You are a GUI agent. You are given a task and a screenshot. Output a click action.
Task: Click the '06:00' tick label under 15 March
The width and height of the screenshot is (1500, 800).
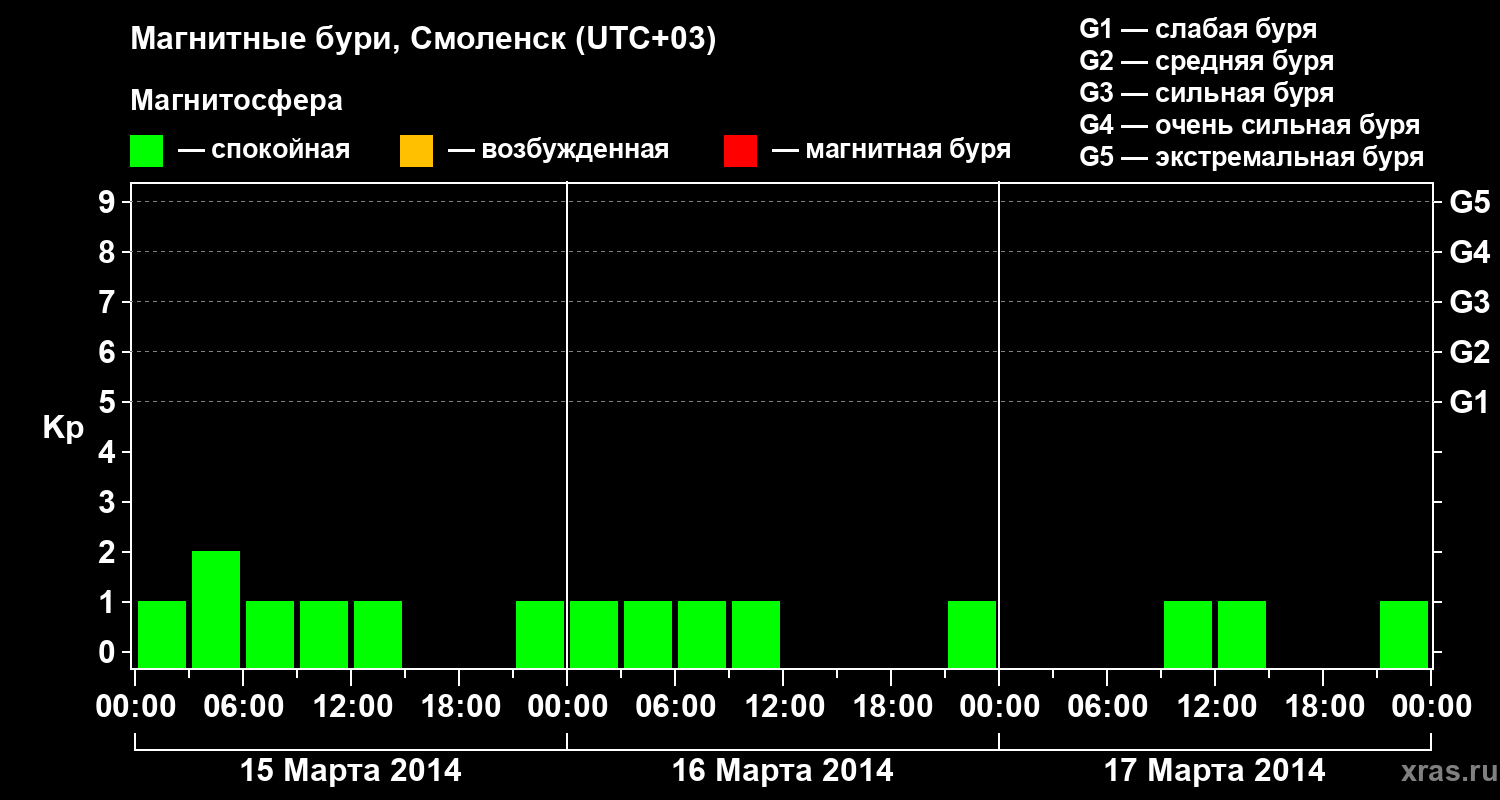[x=243, y=707]
